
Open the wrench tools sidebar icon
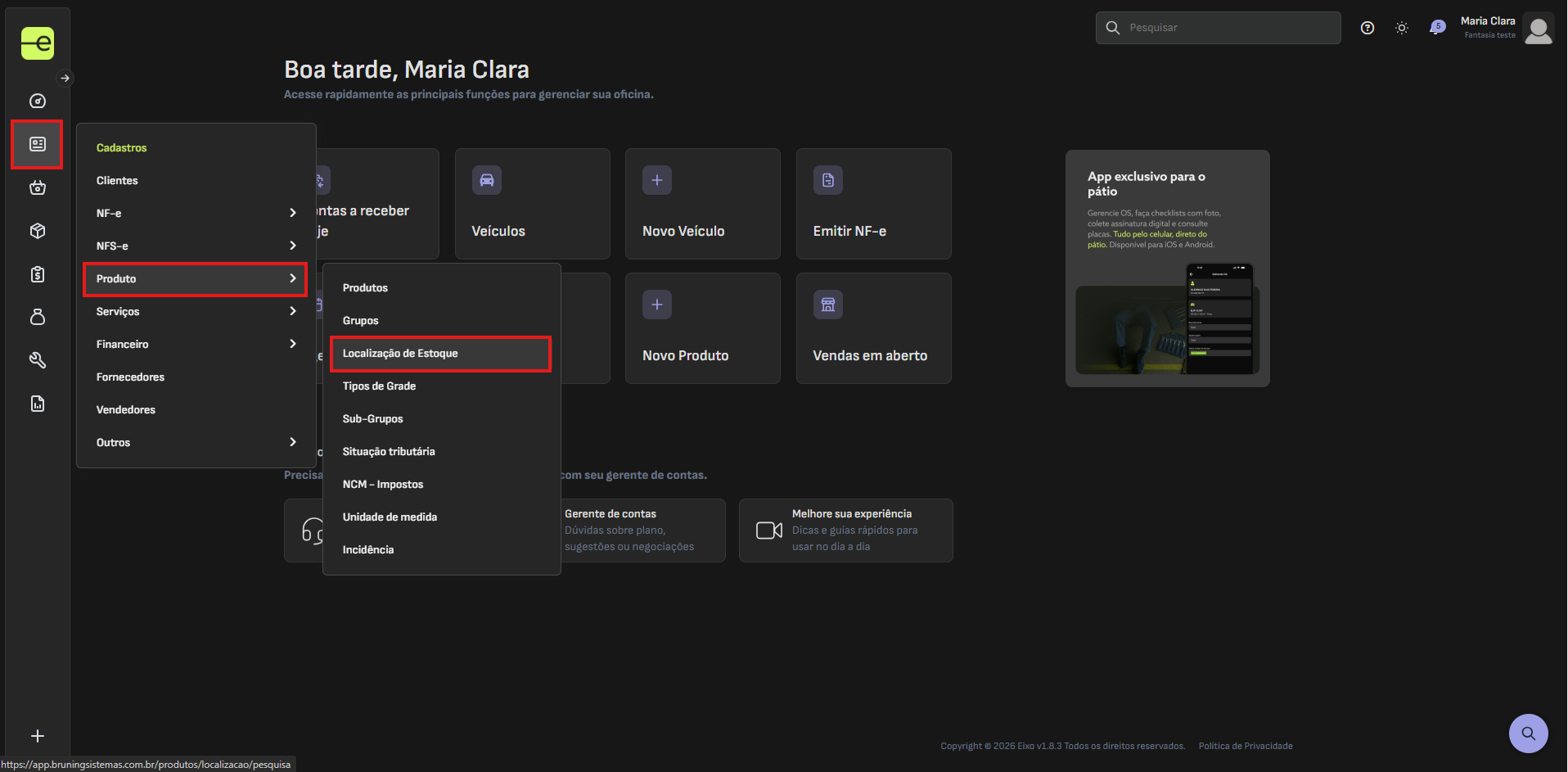(x=38, y=360)
